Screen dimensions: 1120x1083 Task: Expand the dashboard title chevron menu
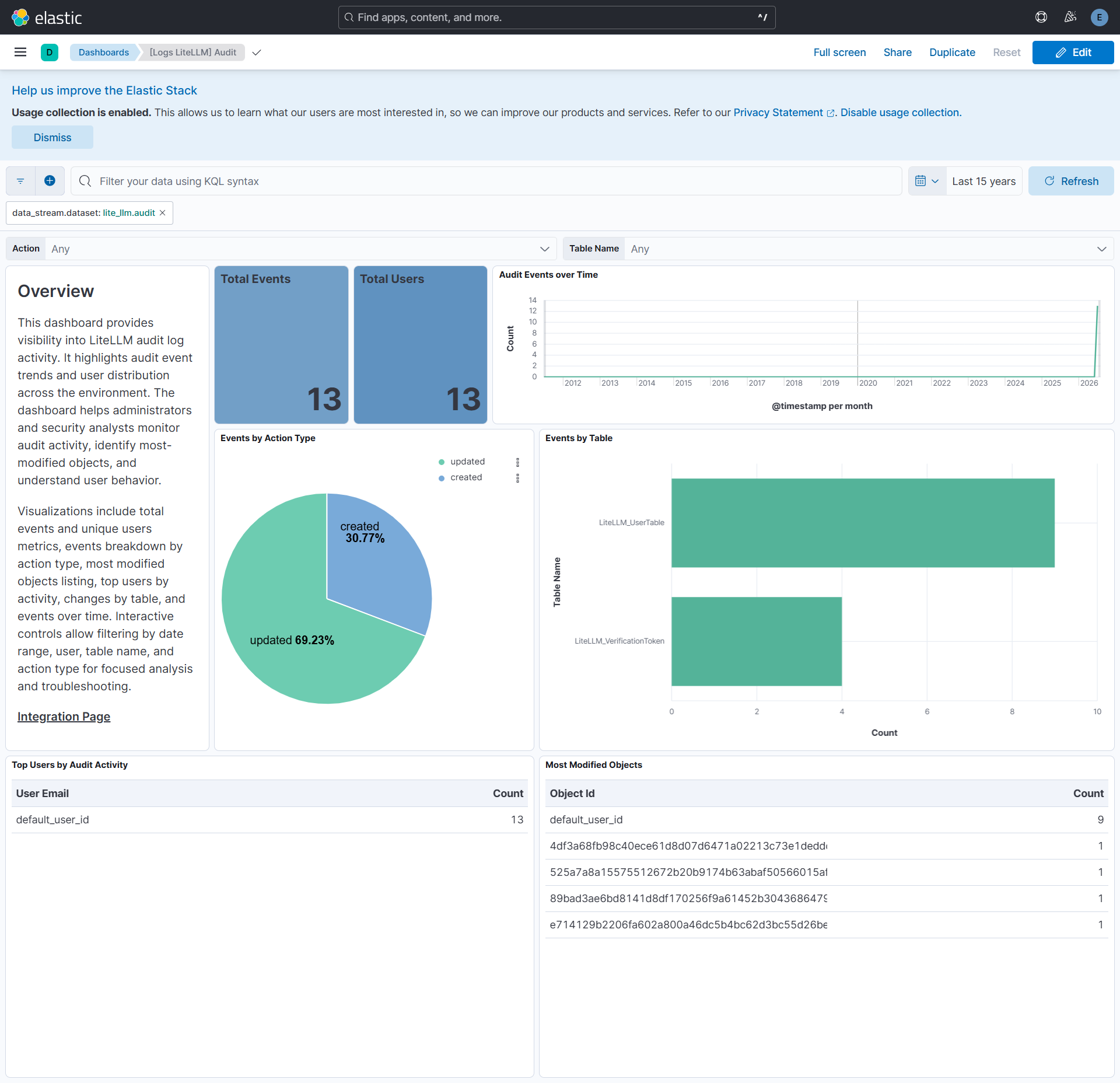(257, 53)
